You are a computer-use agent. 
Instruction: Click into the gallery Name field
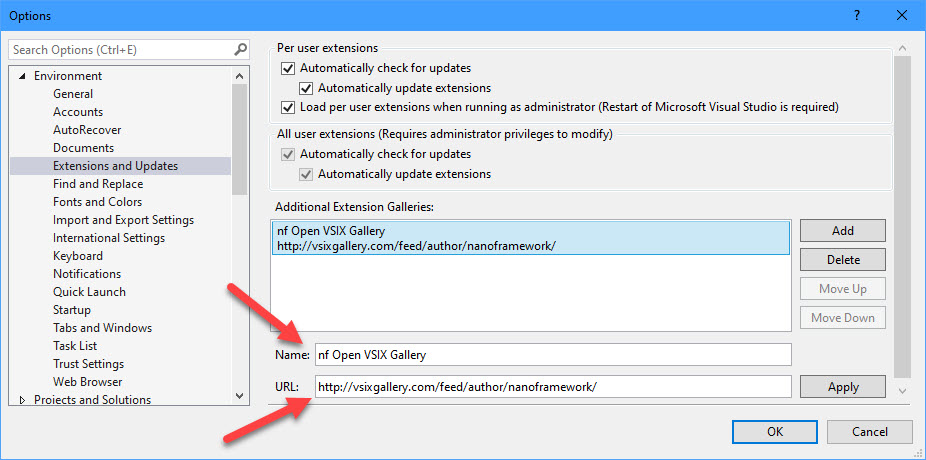[x=553, y=355]
